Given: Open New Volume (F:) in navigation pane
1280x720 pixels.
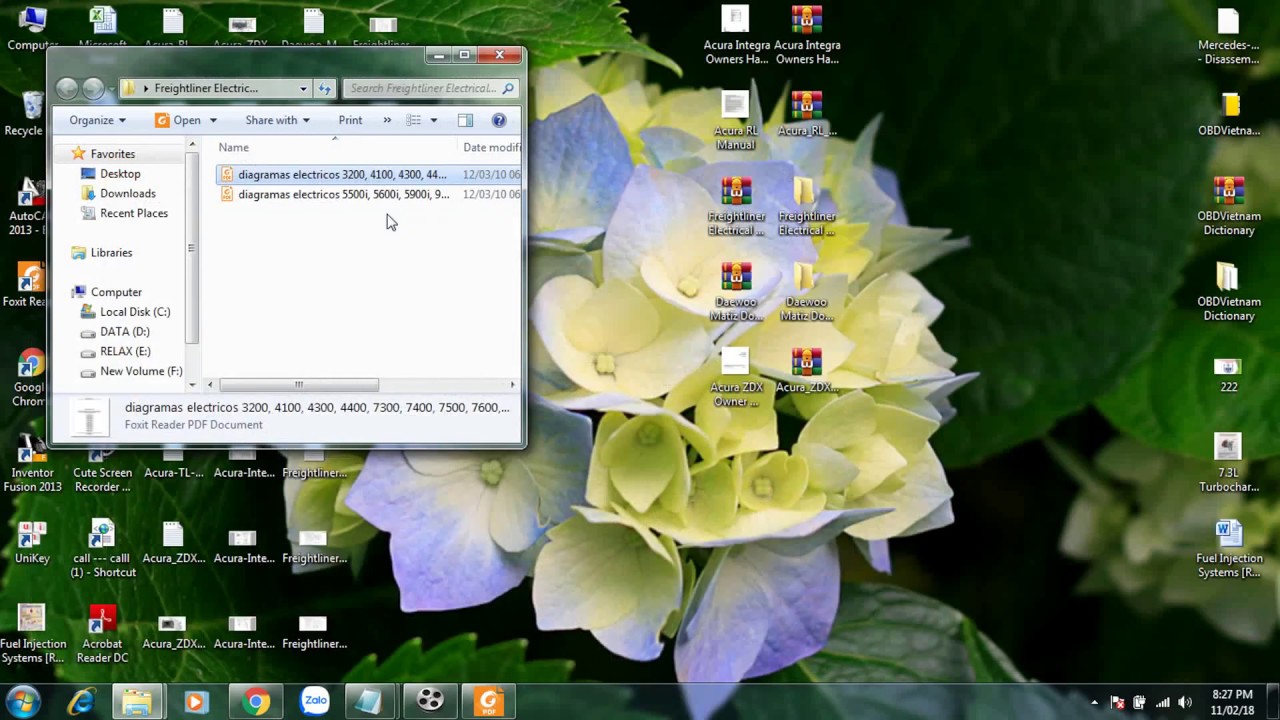Looking at the screenshot, I should tap(140, 371).
